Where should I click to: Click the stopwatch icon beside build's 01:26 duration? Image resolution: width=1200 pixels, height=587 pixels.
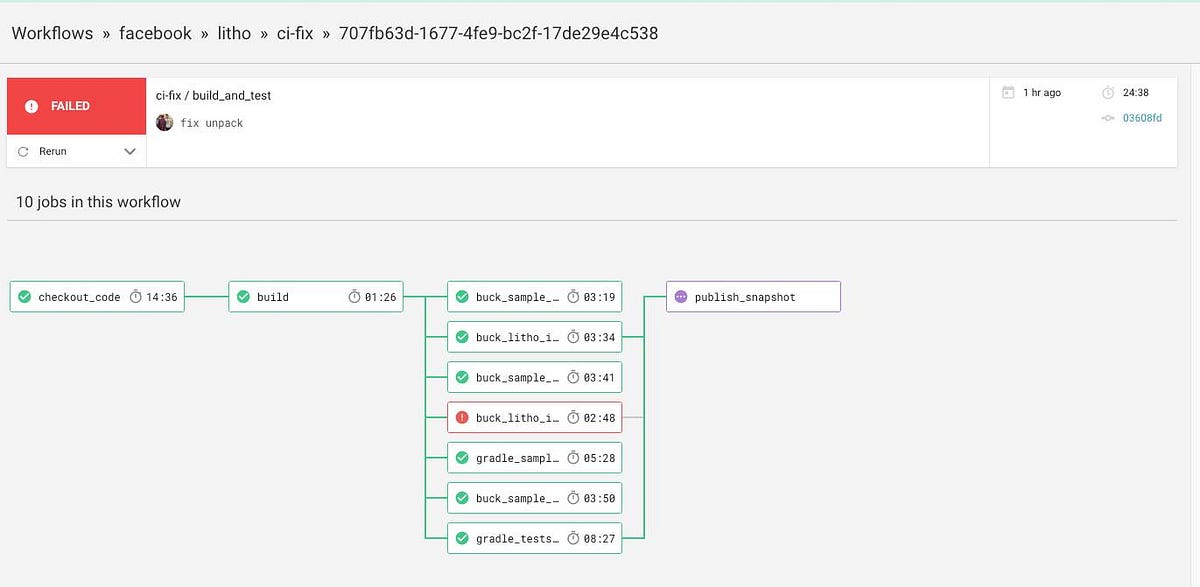(354, 296)
